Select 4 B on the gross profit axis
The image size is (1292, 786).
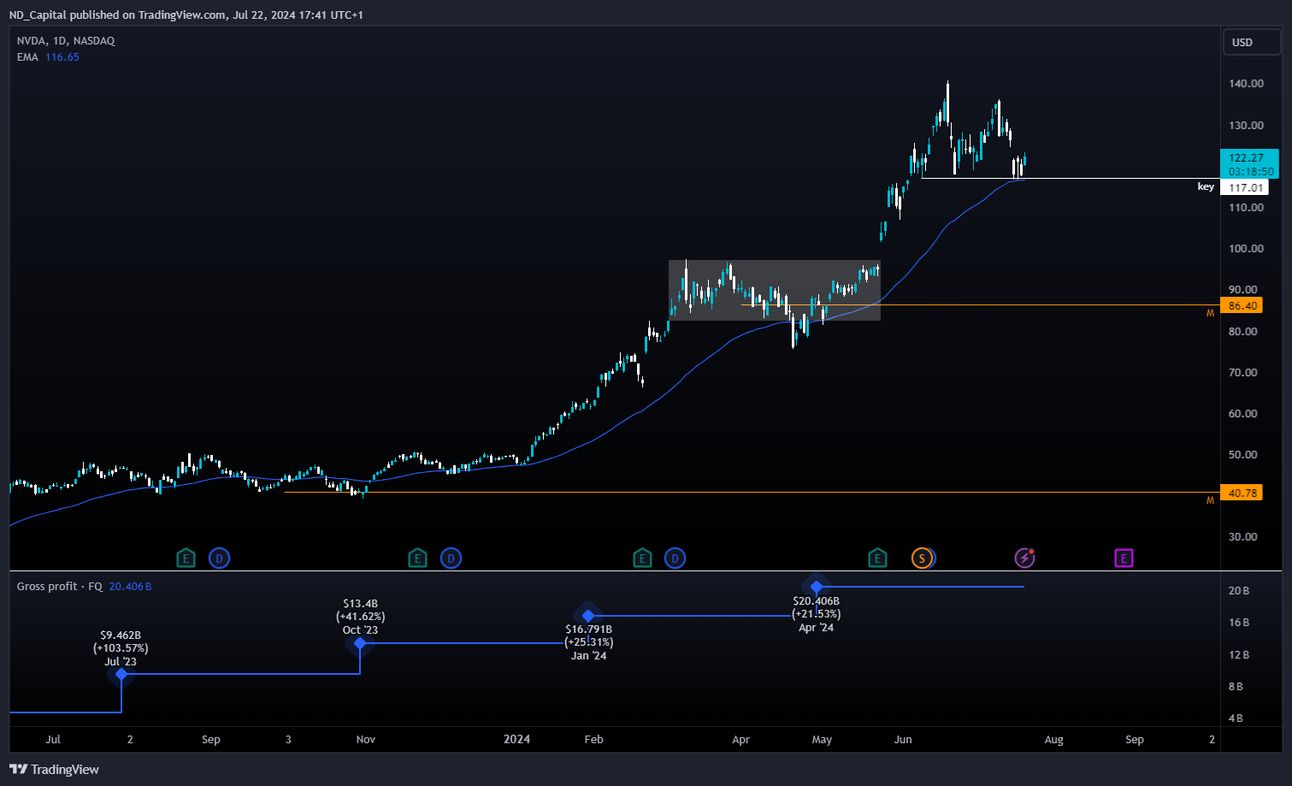point(1236,718)
